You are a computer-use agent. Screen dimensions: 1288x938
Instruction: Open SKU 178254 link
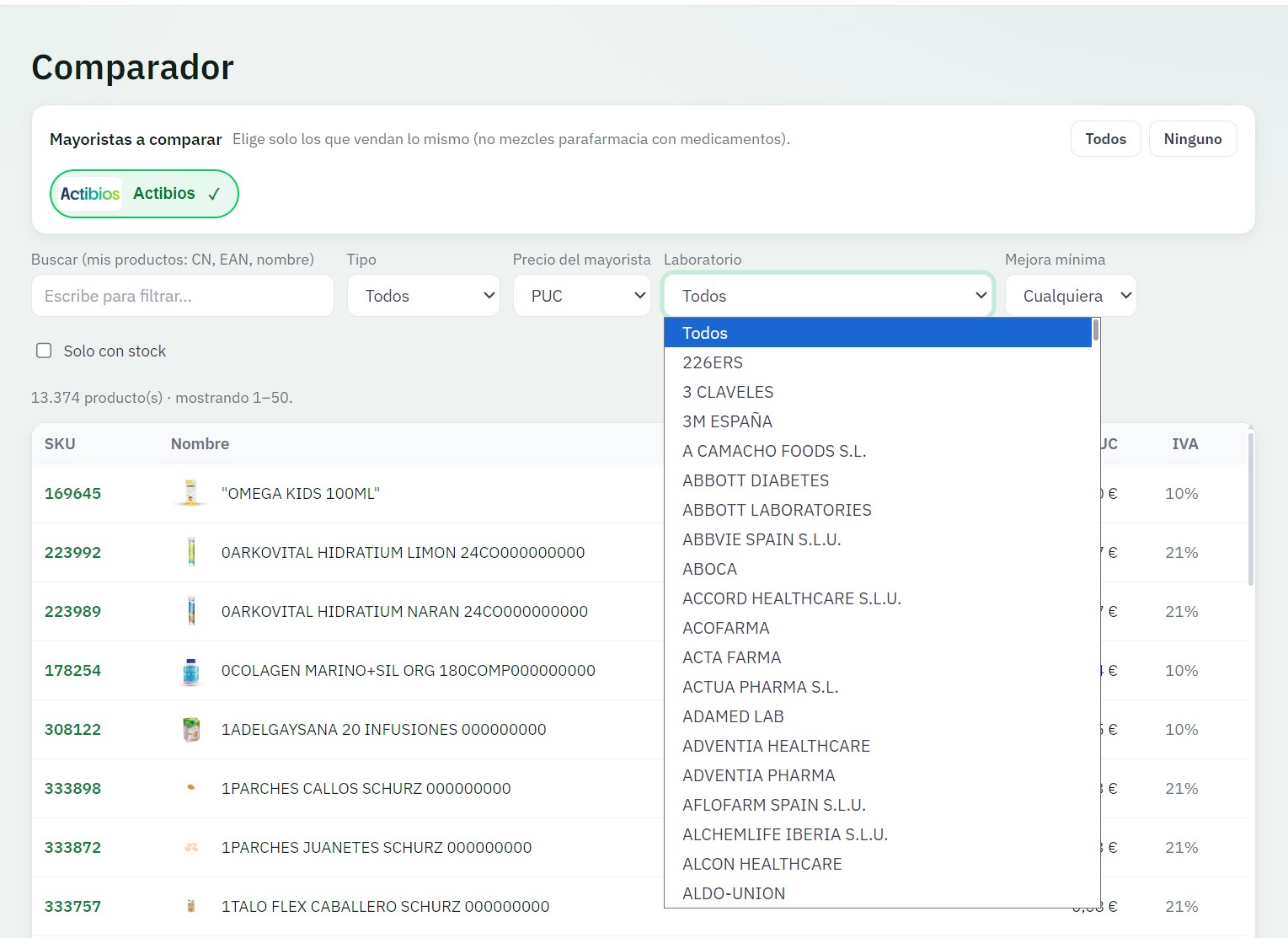(72, 671)
